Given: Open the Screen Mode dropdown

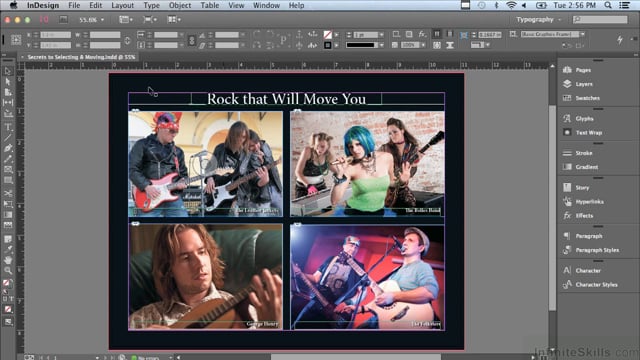Looking at the screenshot, I should pos(150,19).
